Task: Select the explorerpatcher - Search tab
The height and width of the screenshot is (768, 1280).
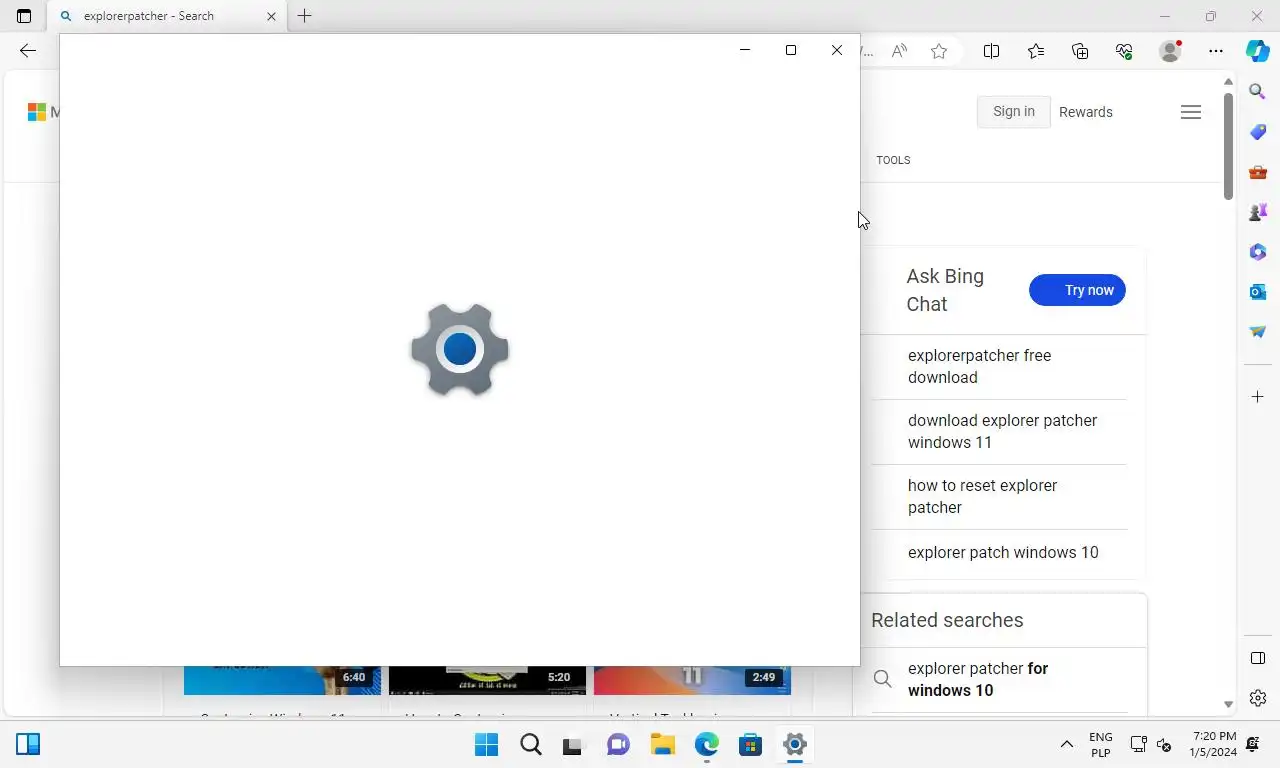Action: click(x=166, y=16)
